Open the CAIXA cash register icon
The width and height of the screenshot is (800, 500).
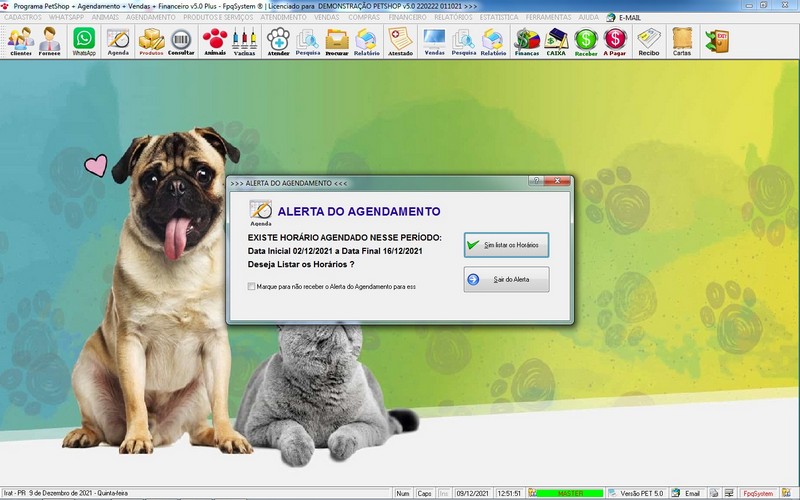[x=556, y=41]
